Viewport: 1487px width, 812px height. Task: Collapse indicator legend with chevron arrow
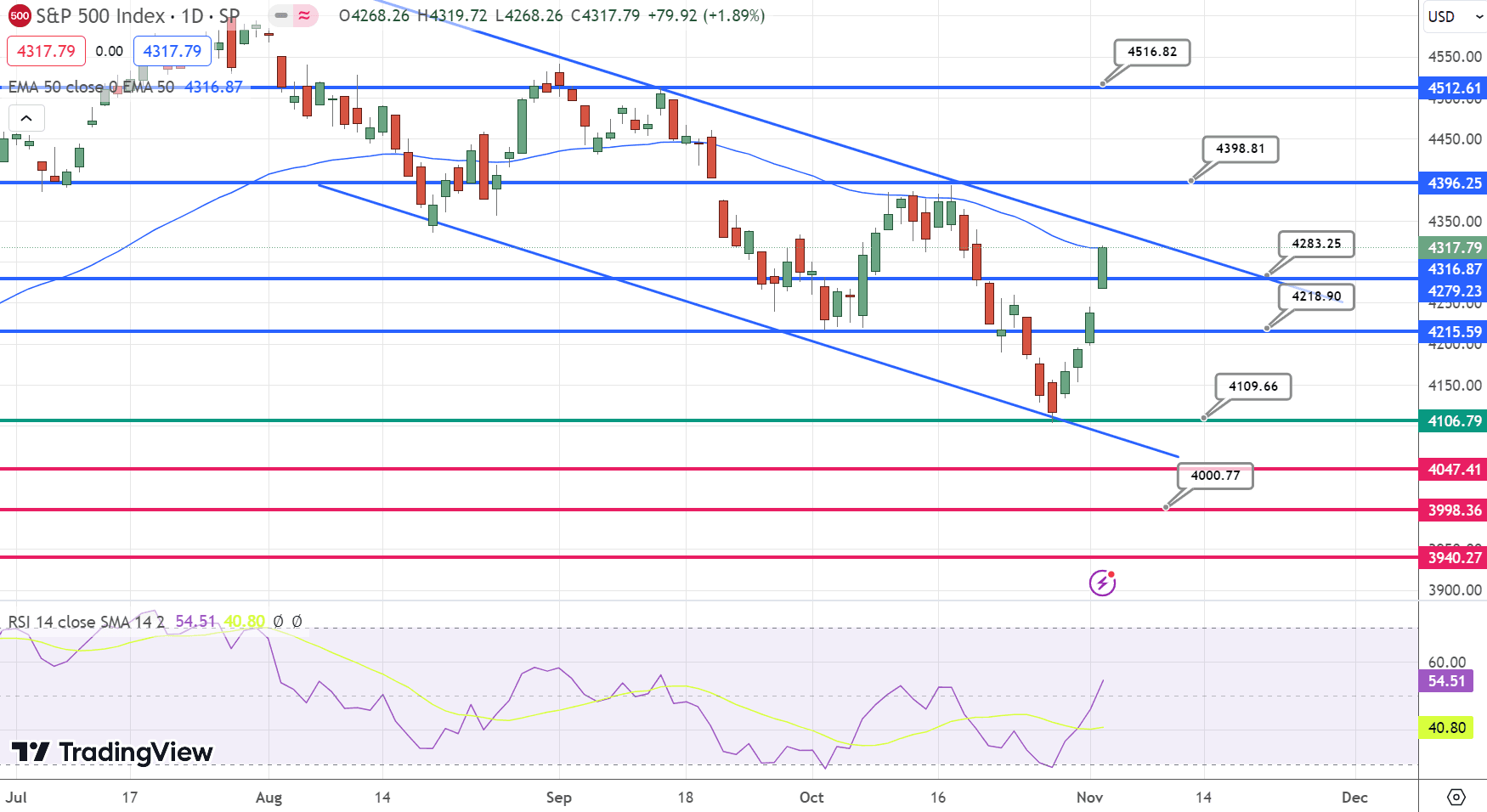tap(26, 118)
